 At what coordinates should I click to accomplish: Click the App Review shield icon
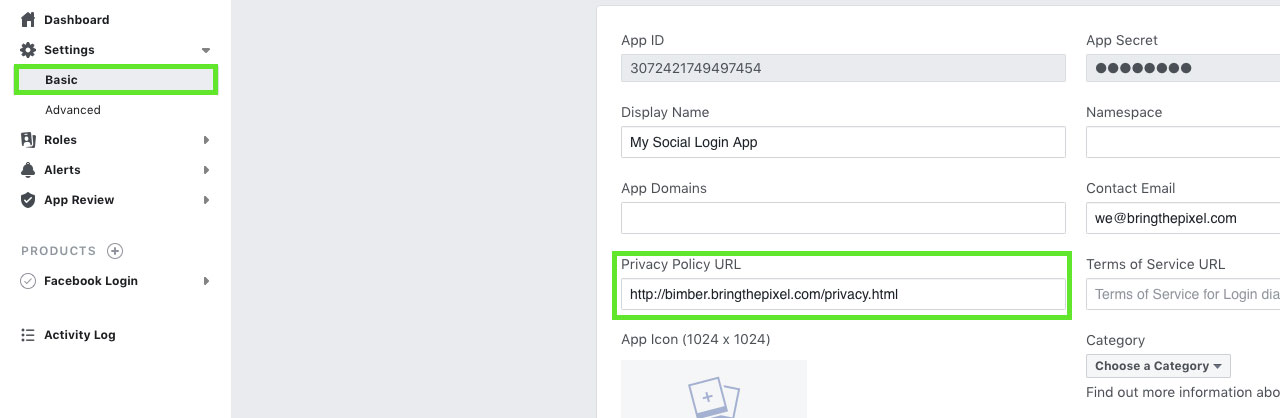[x=28, y=200]
